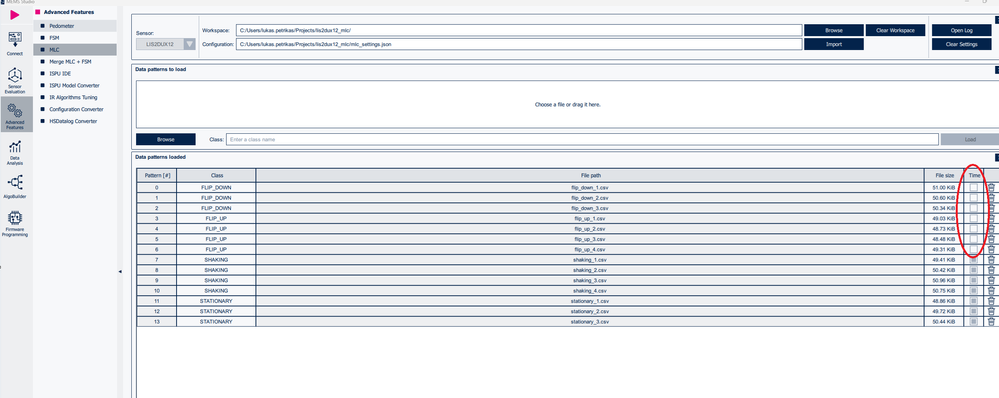Click the pink play arrow icon
Screen dimensions: 999x398
(15, 15)
